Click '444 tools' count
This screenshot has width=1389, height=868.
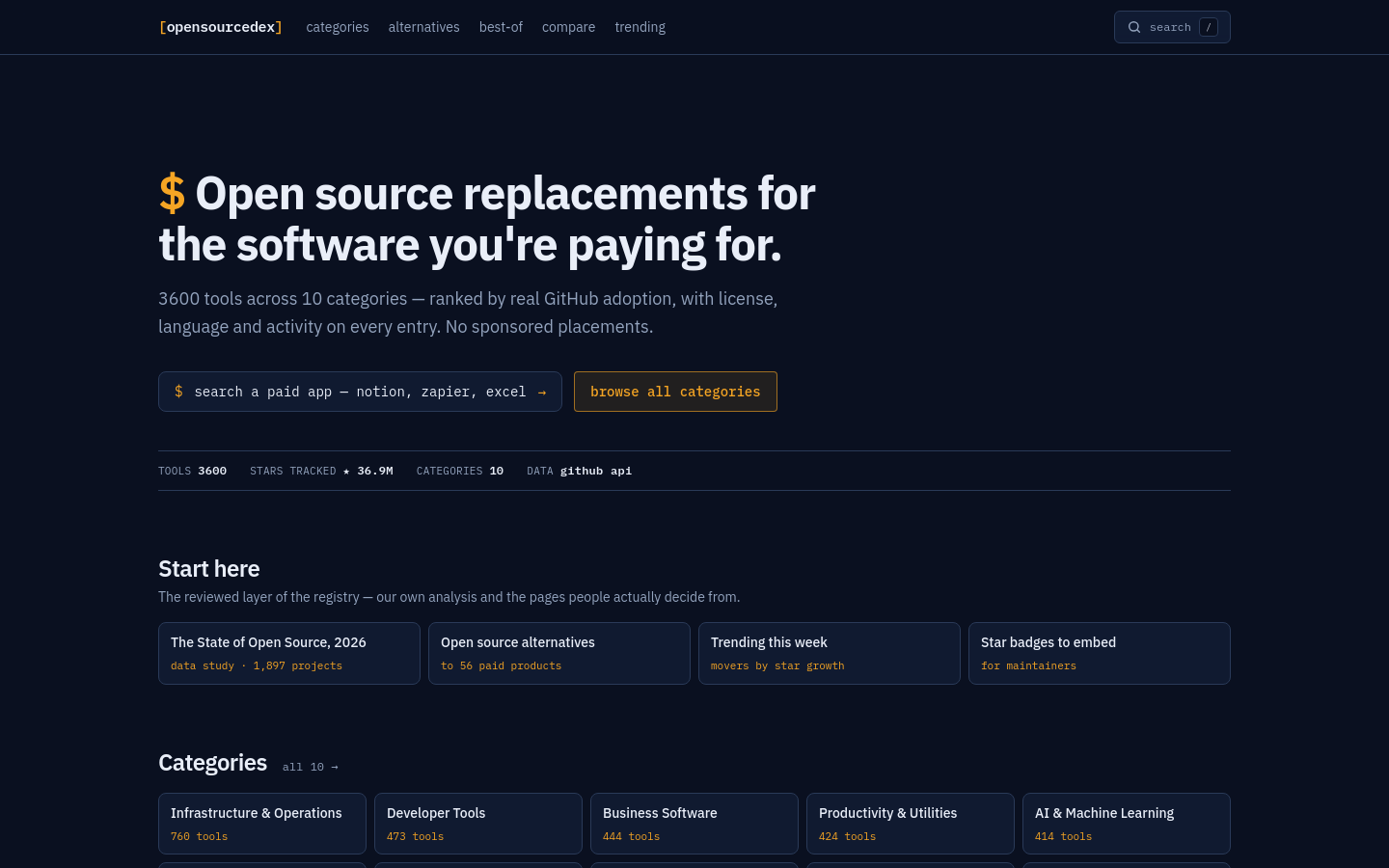pos(631,836)
